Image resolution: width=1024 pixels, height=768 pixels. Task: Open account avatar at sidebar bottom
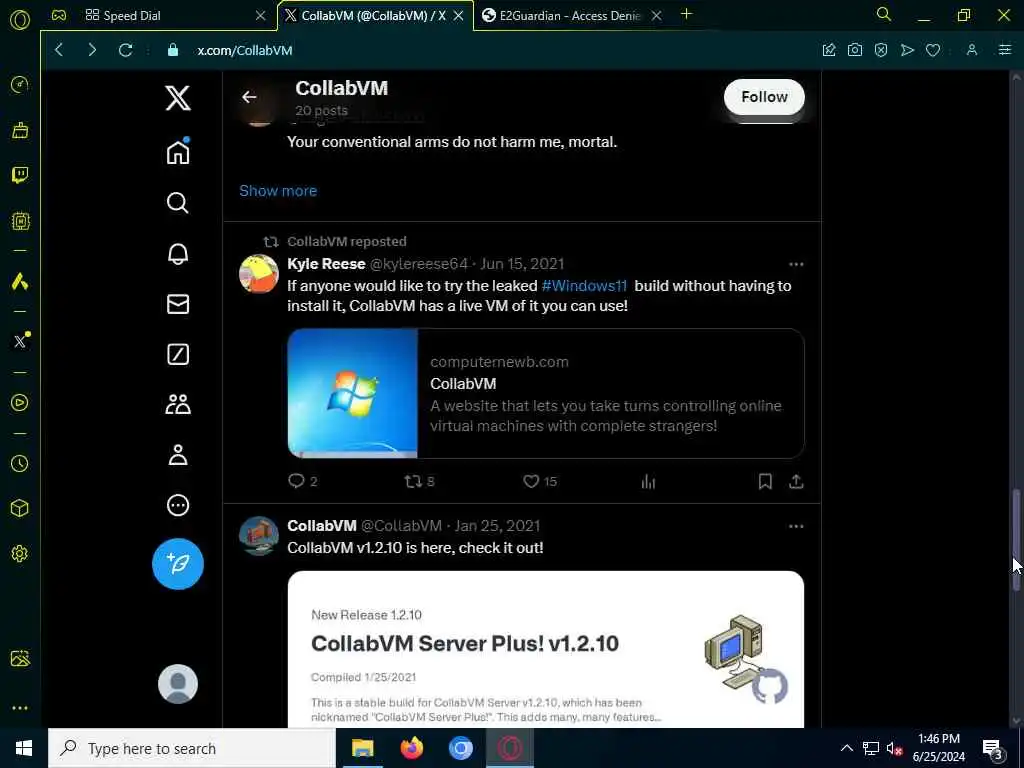click(178, 684)
